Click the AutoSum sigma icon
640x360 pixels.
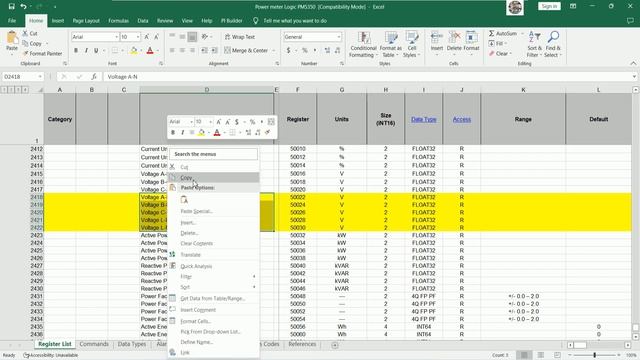click(491, 33)
